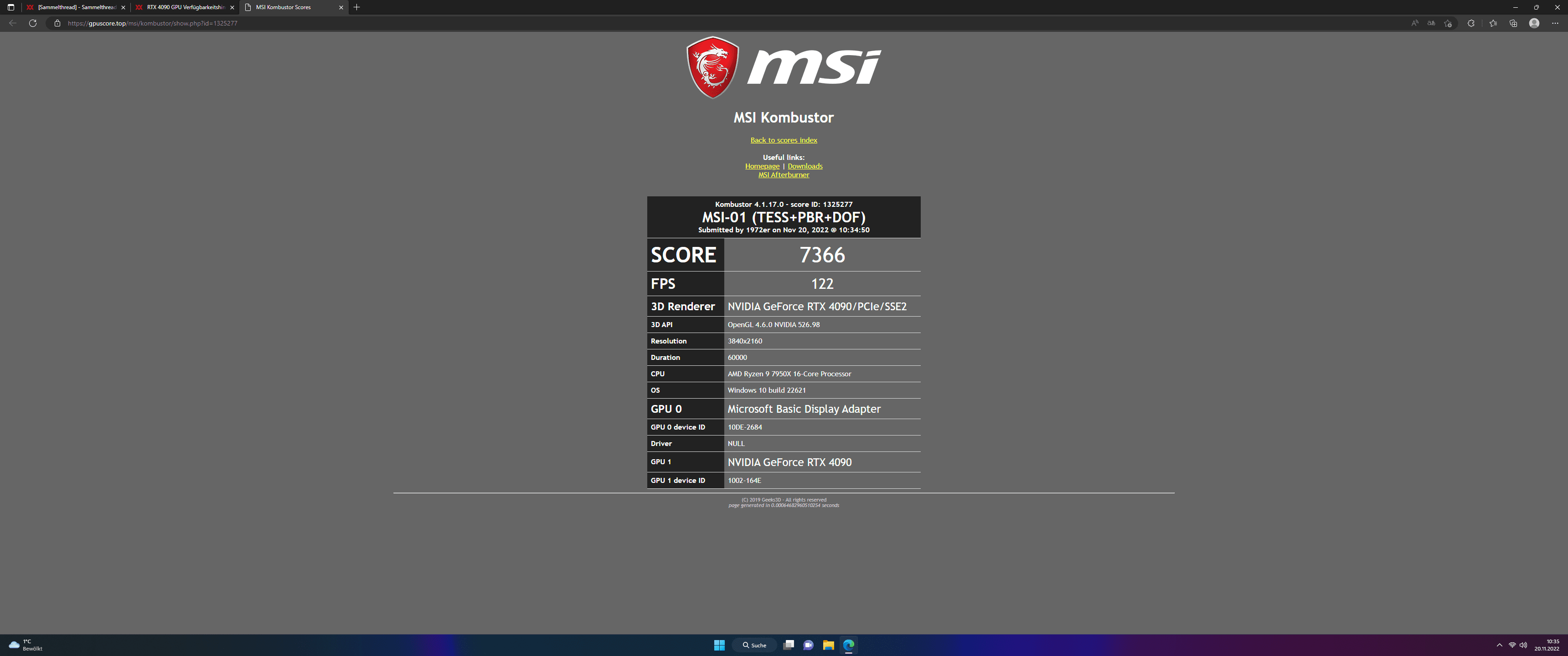Open the clock and date flyout
This screenshot has width=1568, height=656.
coord(1547,645)
